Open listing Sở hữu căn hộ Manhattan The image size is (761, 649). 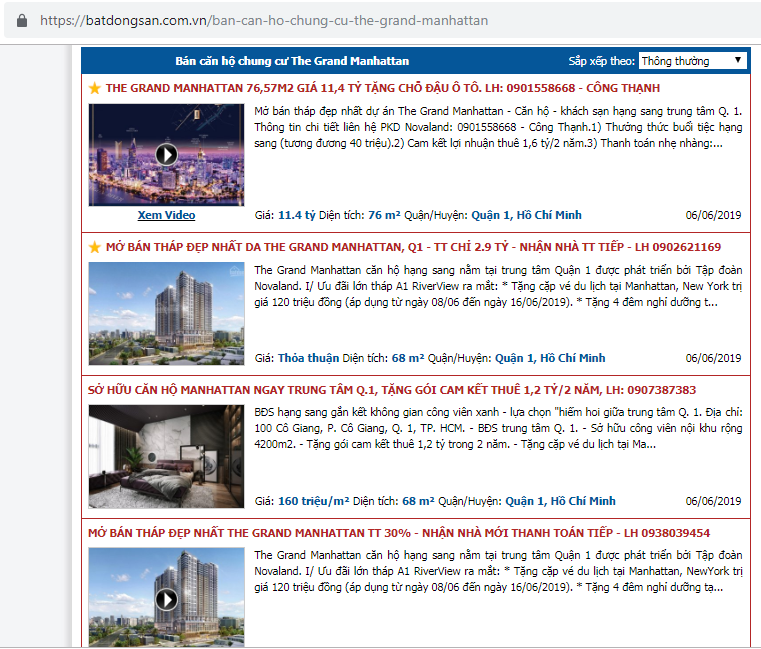click(392, 390)
